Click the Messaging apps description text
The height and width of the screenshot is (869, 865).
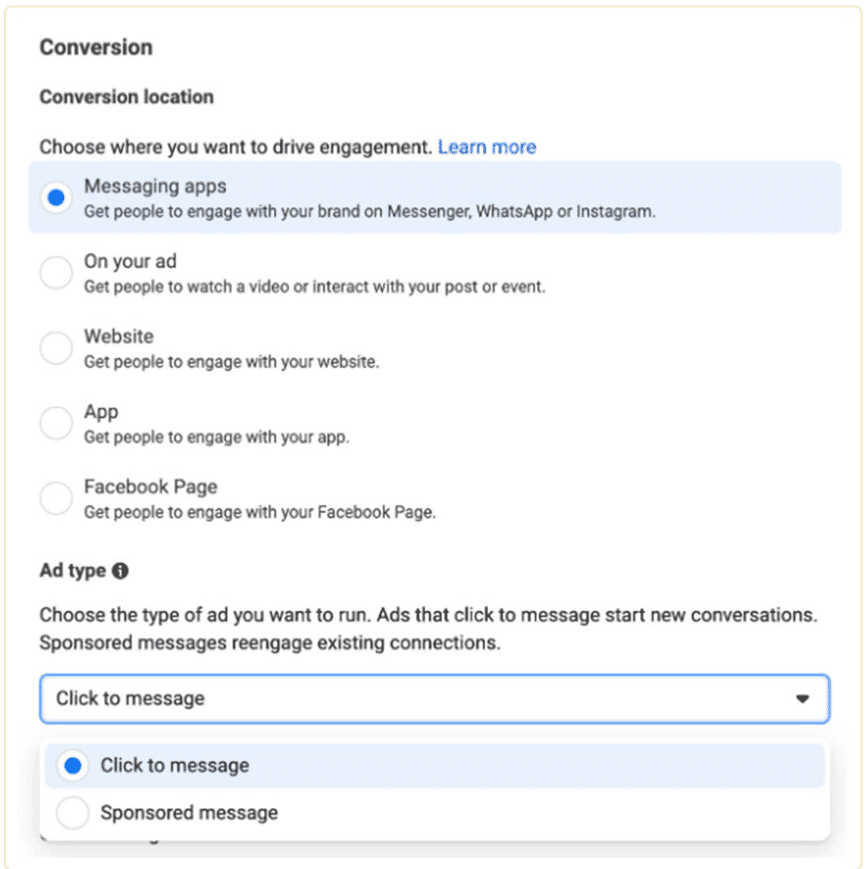[370, 212]
